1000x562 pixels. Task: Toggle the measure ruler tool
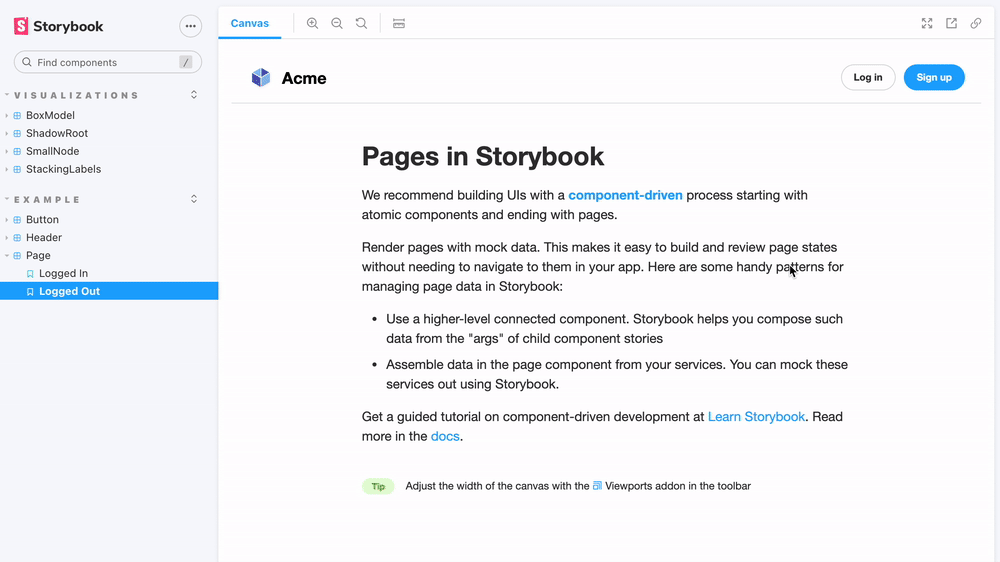coord(399,24)
